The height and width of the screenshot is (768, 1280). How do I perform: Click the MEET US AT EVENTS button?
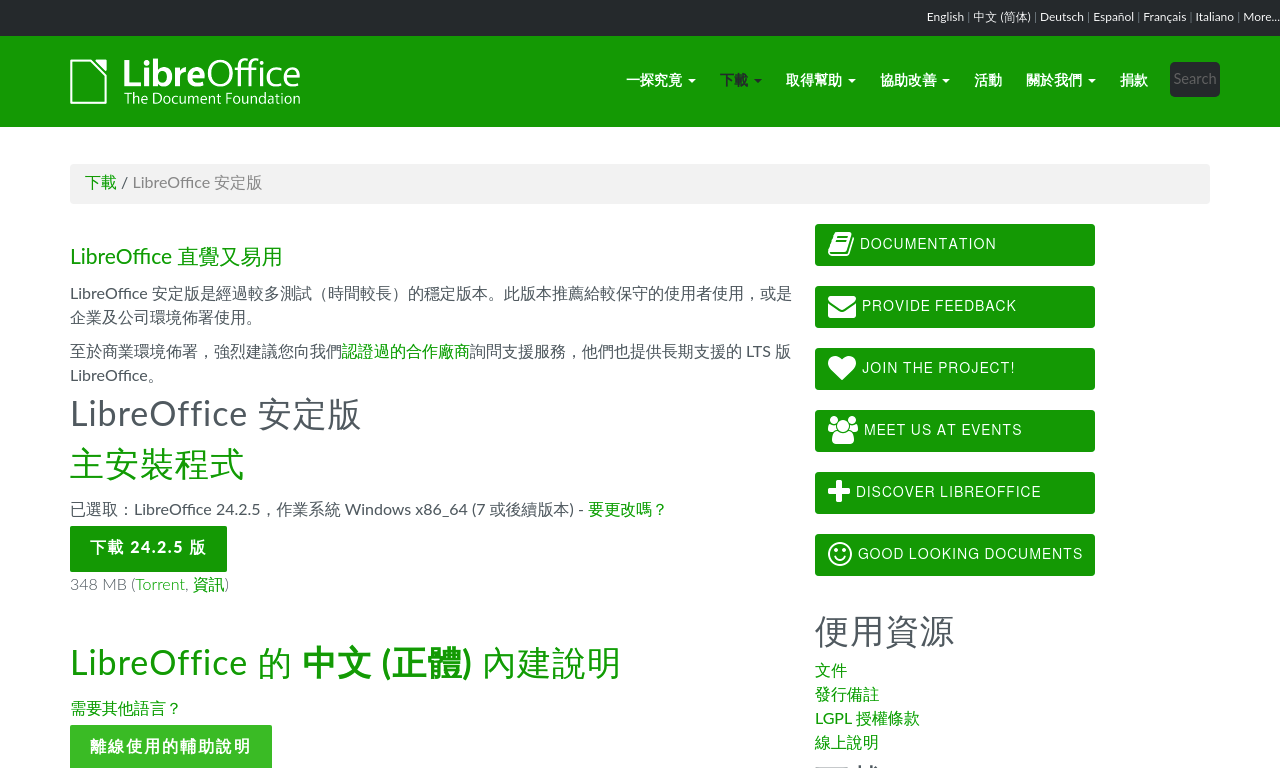click(x=955, y=431)
